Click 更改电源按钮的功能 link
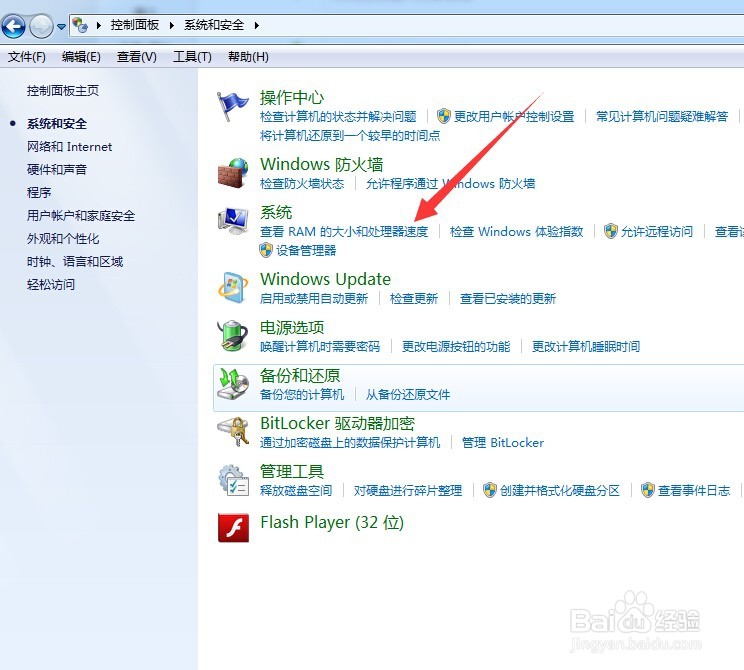This screenshot has width=744, height=670. (x=456, y=346)
